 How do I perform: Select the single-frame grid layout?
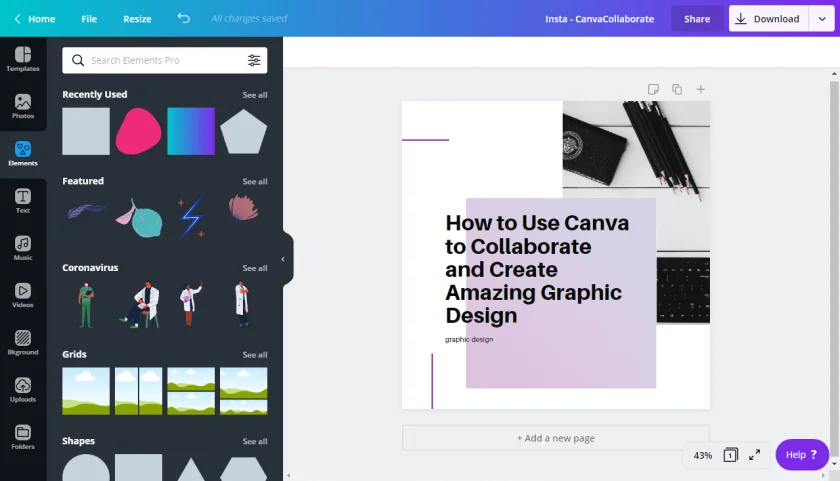click(86, 391)
